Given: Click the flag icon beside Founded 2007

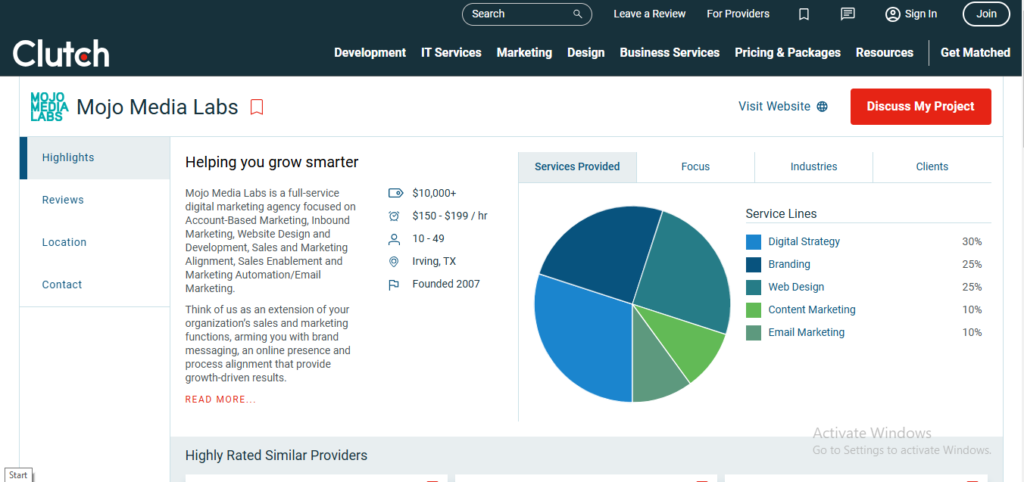Looking at the screenshot, I should [393, 285].
